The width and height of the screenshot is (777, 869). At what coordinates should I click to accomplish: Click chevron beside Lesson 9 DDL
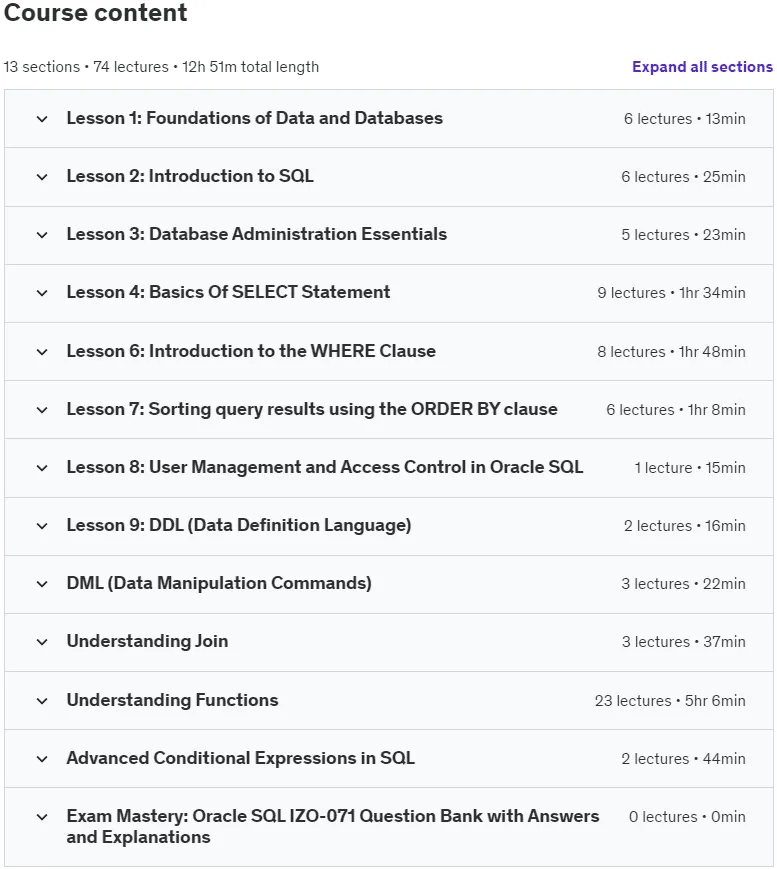coord(42,525)
